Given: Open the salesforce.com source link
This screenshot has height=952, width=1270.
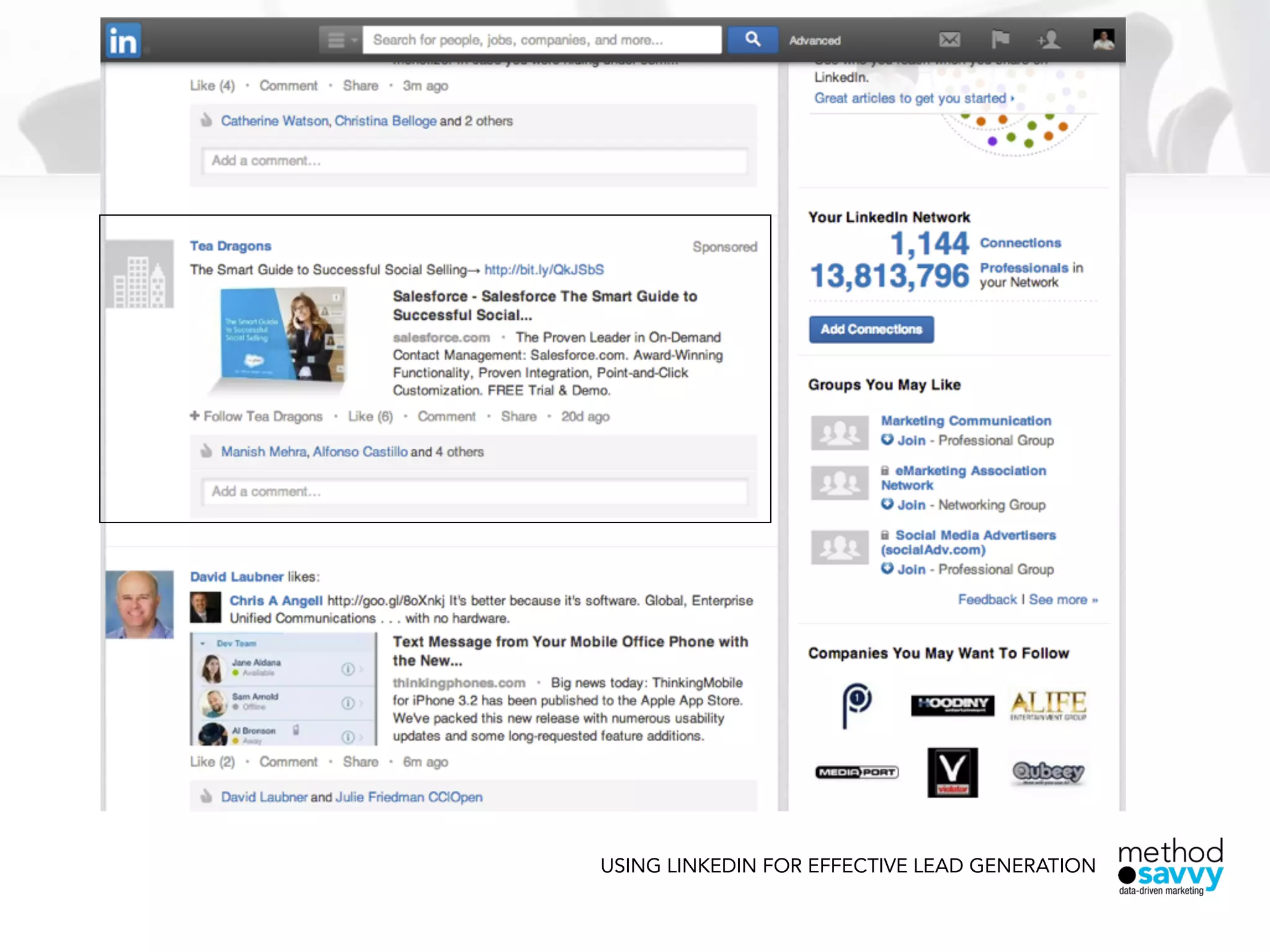Looking at the screenshot, I should [441, 338].
